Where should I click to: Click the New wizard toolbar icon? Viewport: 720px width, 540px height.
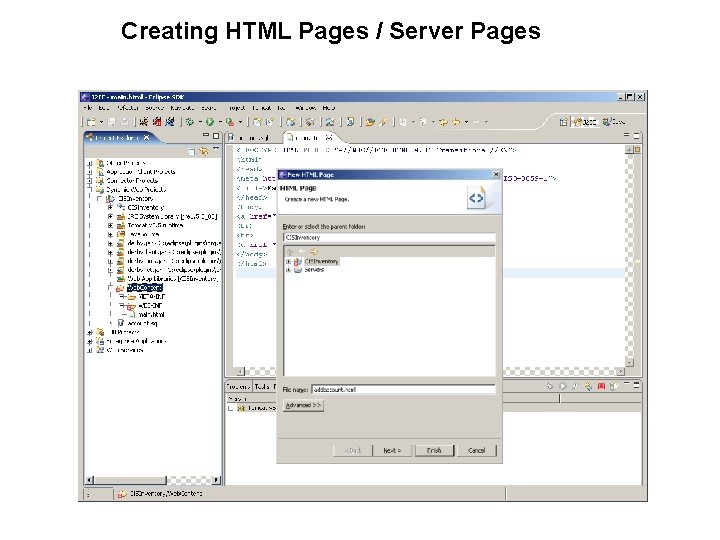pos(91,122)
